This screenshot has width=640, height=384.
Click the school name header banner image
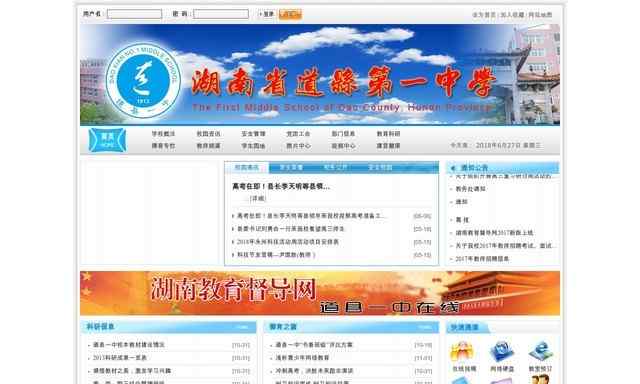[320, 75]
